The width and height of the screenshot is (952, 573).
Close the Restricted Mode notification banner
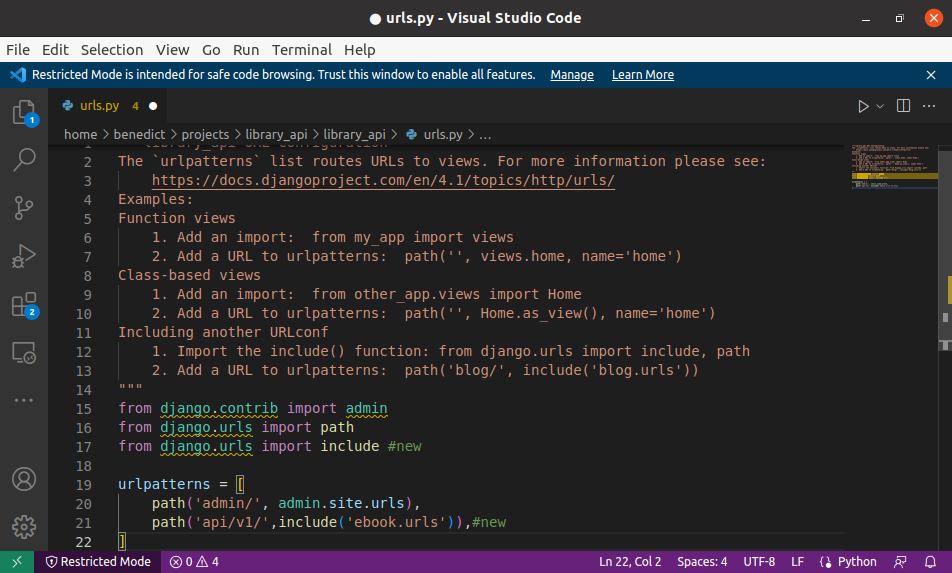pos(931,75)
